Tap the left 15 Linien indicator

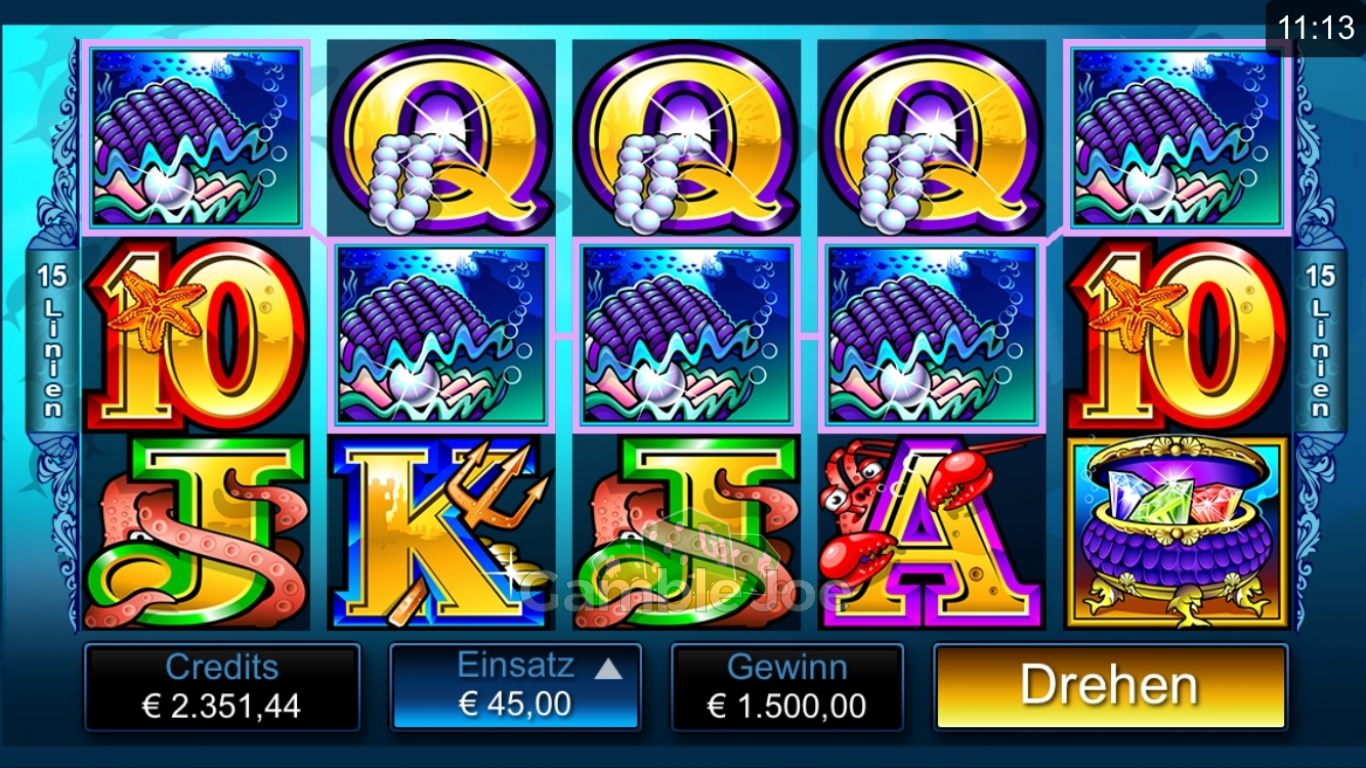51,341
